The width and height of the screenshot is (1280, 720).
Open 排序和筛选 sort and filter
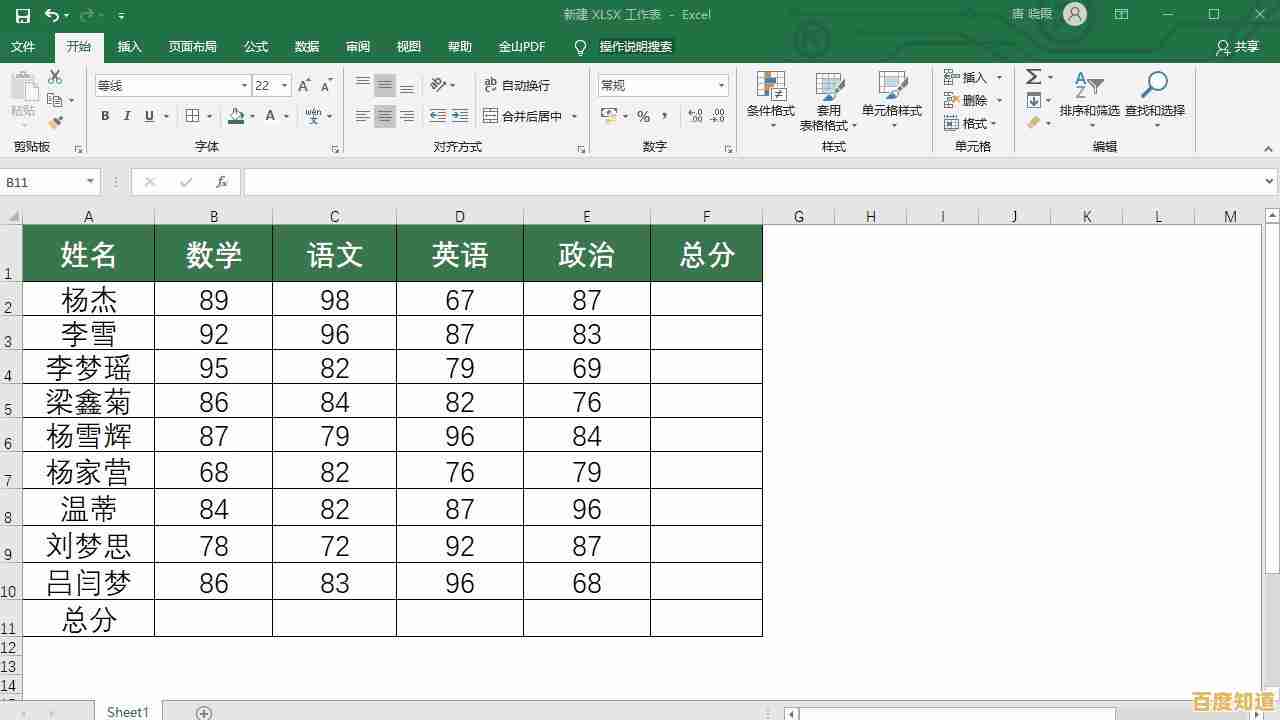click(x=1090, y=95)
